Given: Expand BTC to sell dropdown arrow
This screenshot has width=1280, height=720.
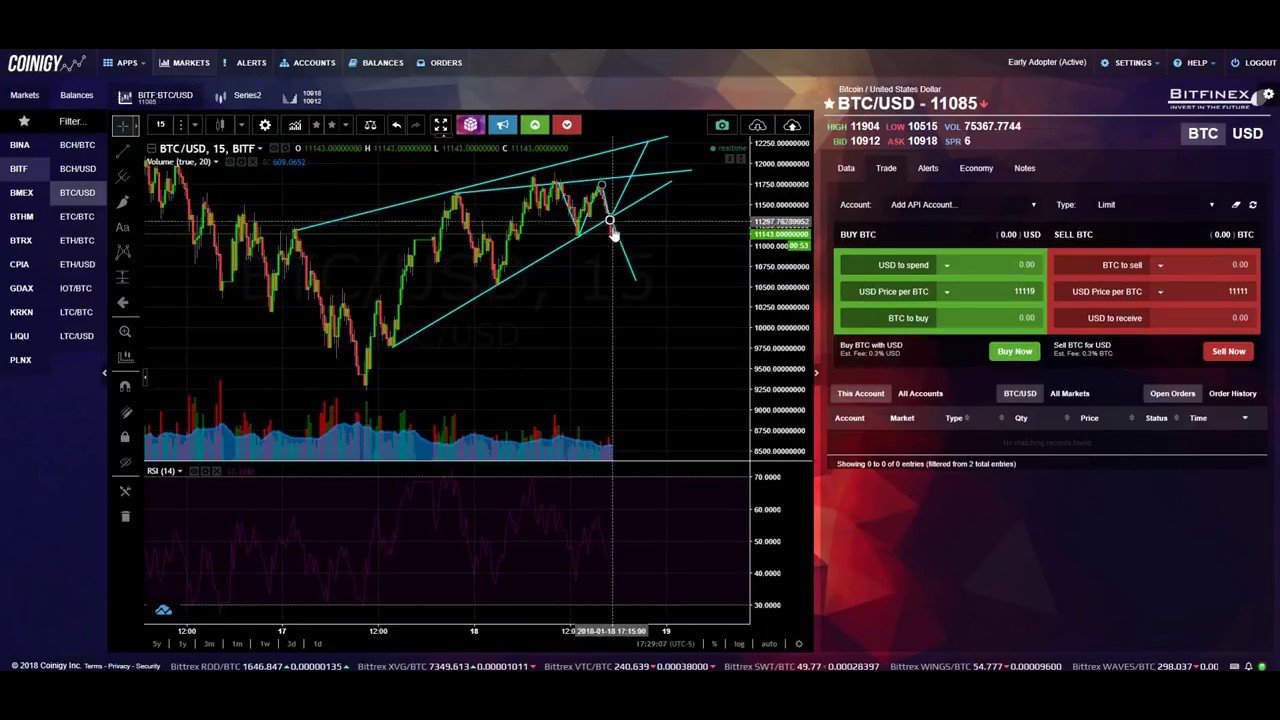Looking at the screenshot, I should click(x=1160, y=265).
